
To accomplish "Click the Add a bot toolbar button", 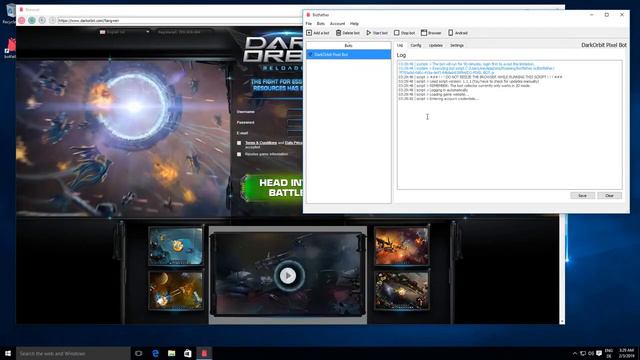I will coord(318,33).
